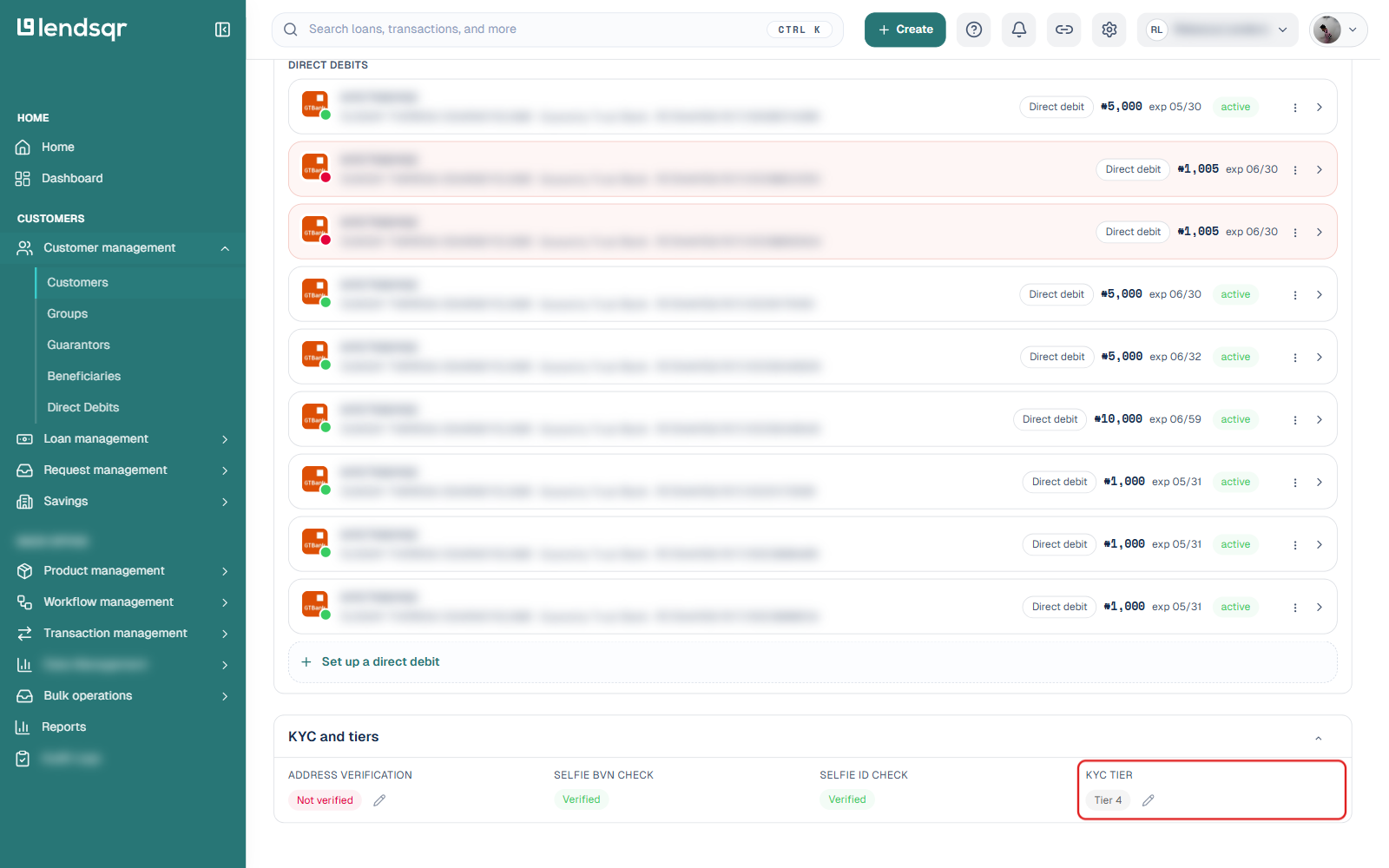Open the Customers submenu item
Screen dimensions: 1389x868
pos(78,283)
